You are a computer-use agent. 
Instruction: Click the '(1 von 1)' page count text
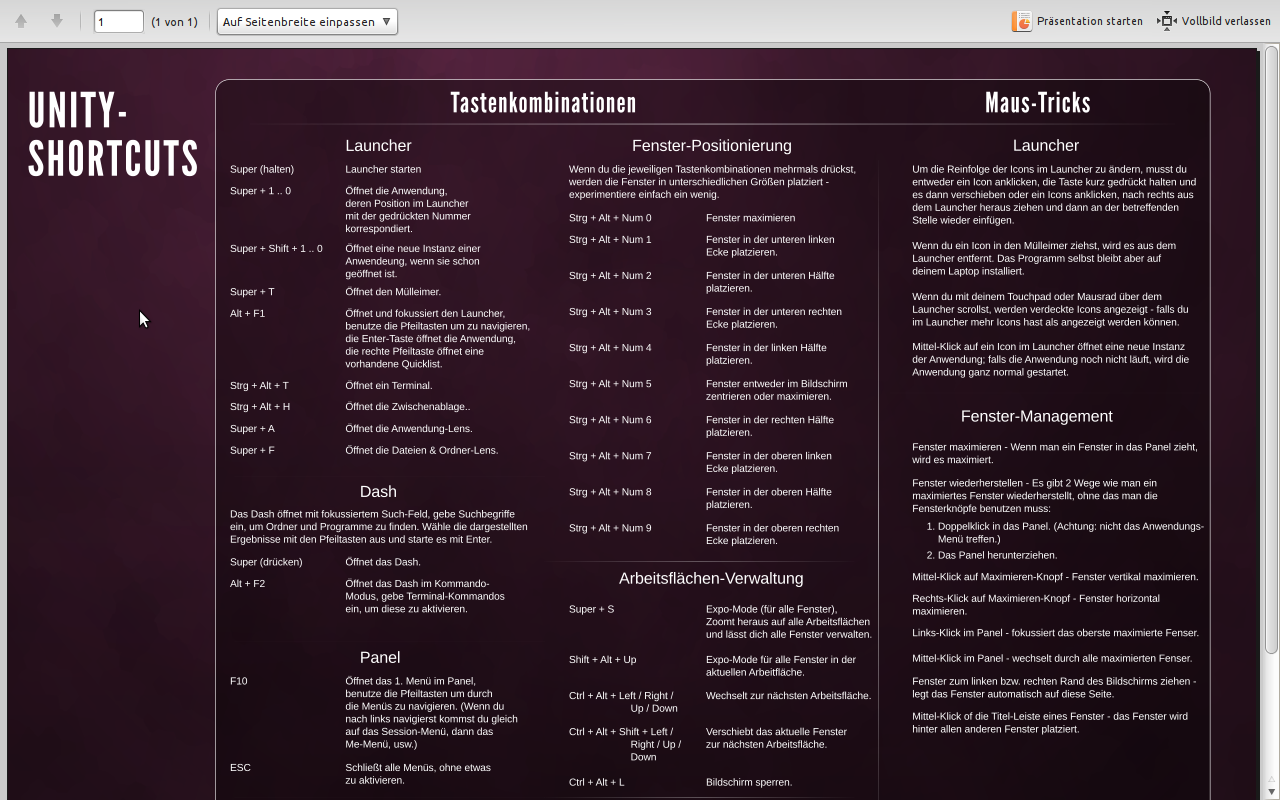174,21
